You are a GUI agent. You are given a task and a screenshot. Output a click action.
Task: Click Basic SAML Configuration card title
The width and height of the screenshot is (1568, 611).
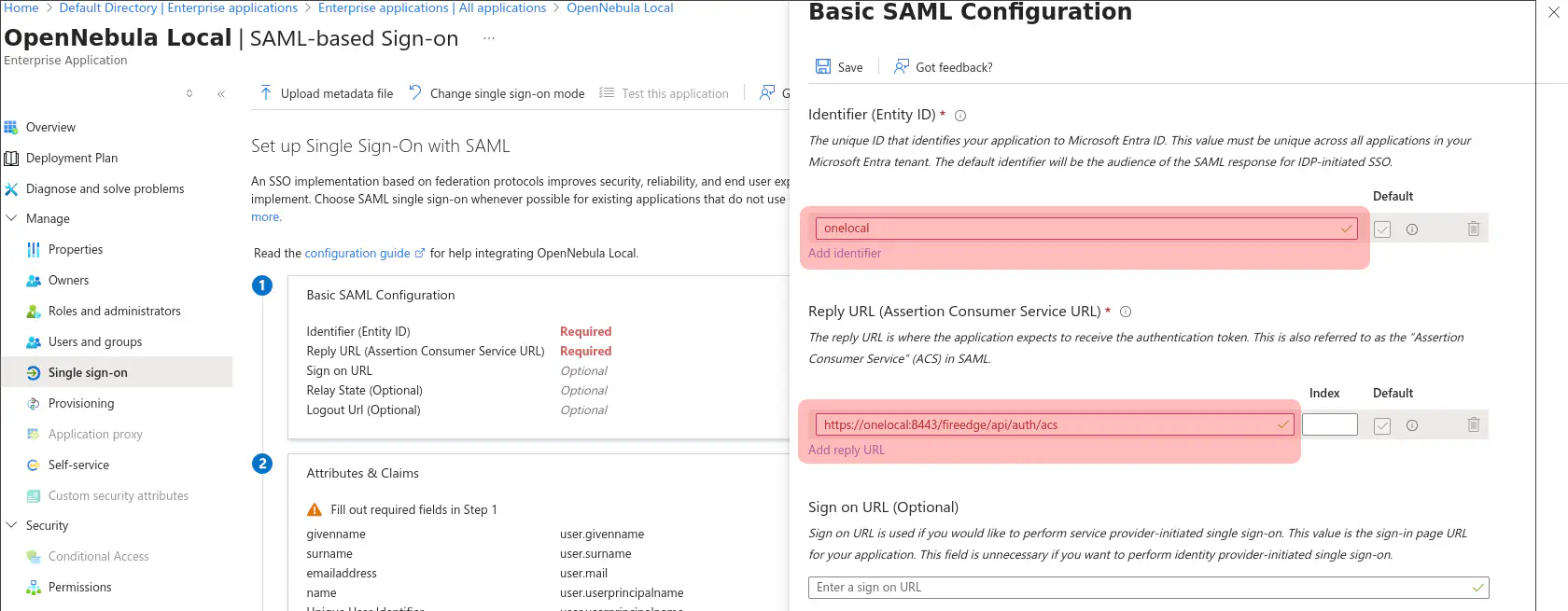(x=381, y=295)
